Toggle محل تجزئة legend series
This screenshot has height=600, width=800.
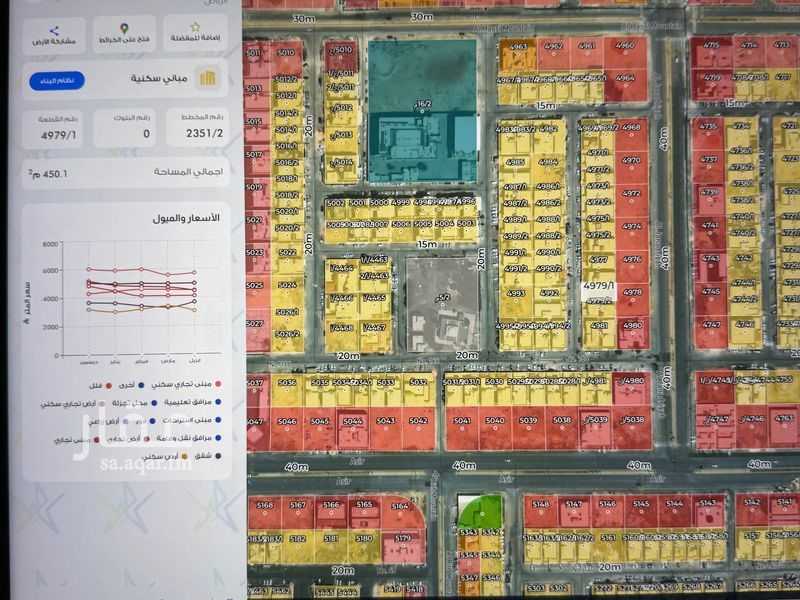[x=134, y=403]
